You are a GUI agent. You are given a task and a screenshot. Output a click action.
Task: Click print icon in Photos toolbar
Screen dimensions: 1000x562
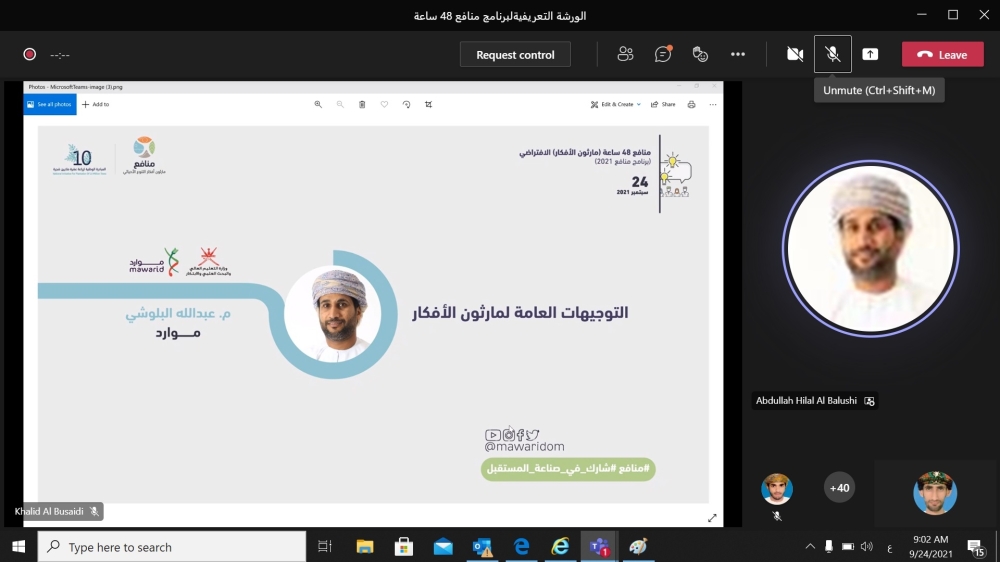691,104
